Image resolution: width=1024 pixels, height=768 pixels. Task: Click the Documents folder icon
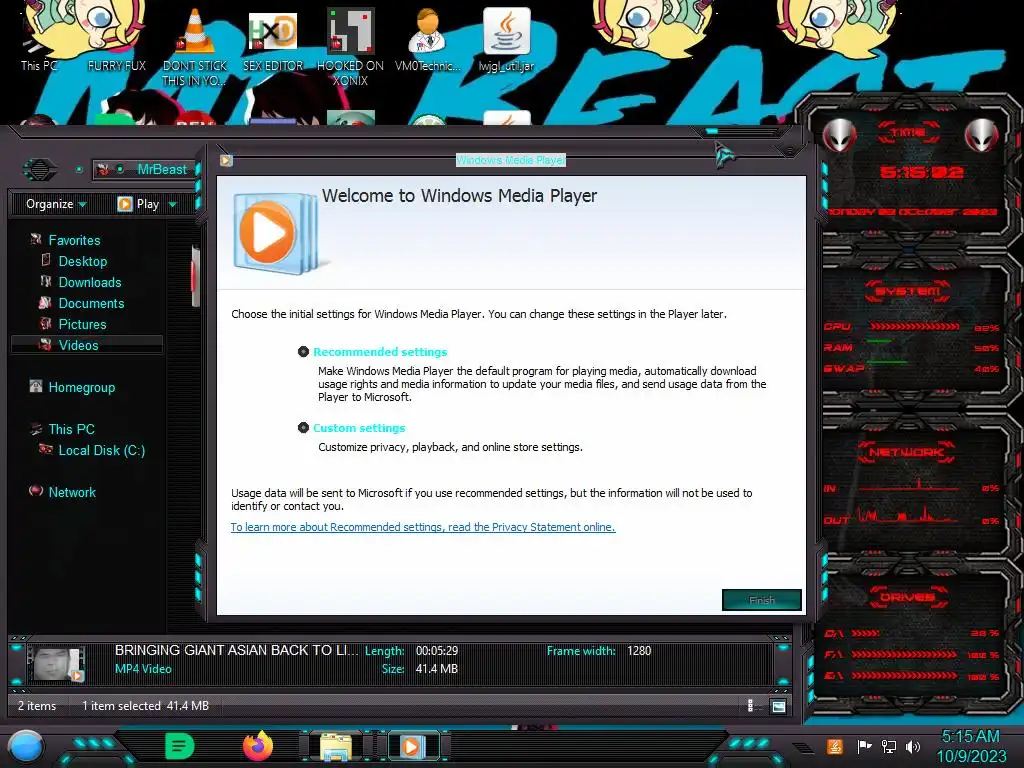click(x=45, y=303)
